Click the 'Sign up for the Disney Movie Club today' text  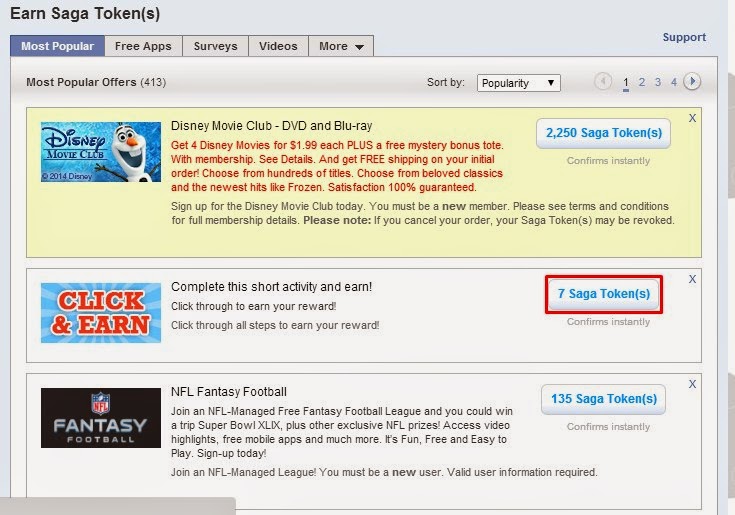[x=422, y=213]
